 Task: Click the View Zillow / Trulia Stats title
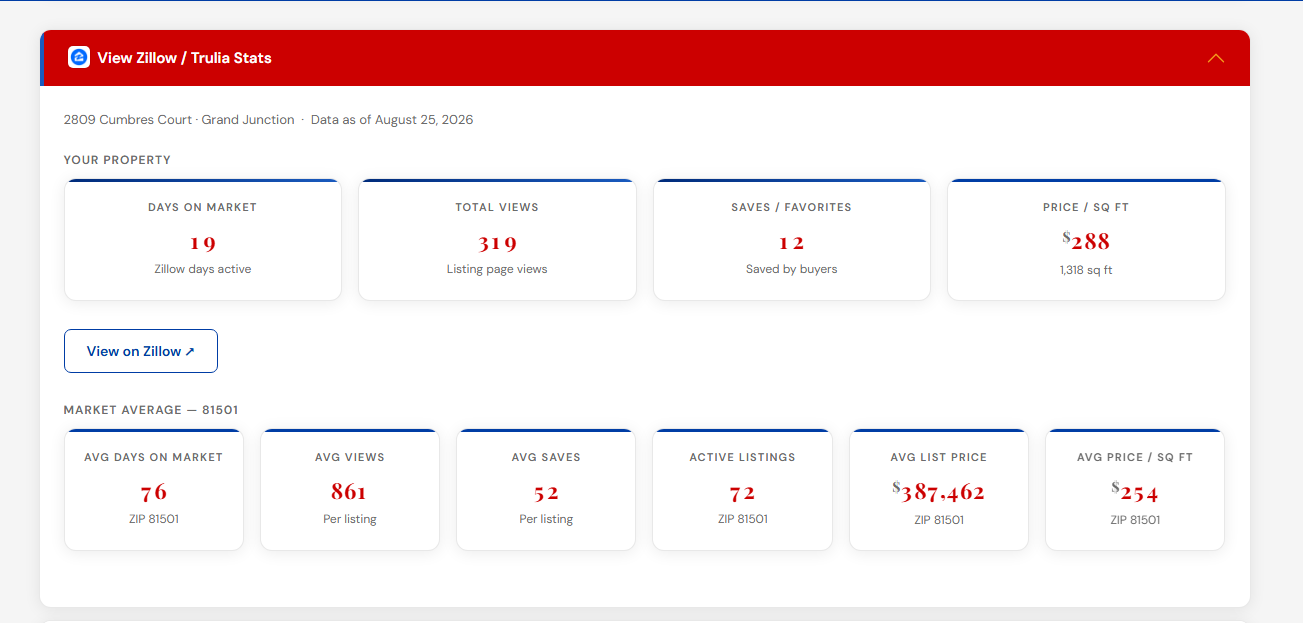tap(184, 58)
